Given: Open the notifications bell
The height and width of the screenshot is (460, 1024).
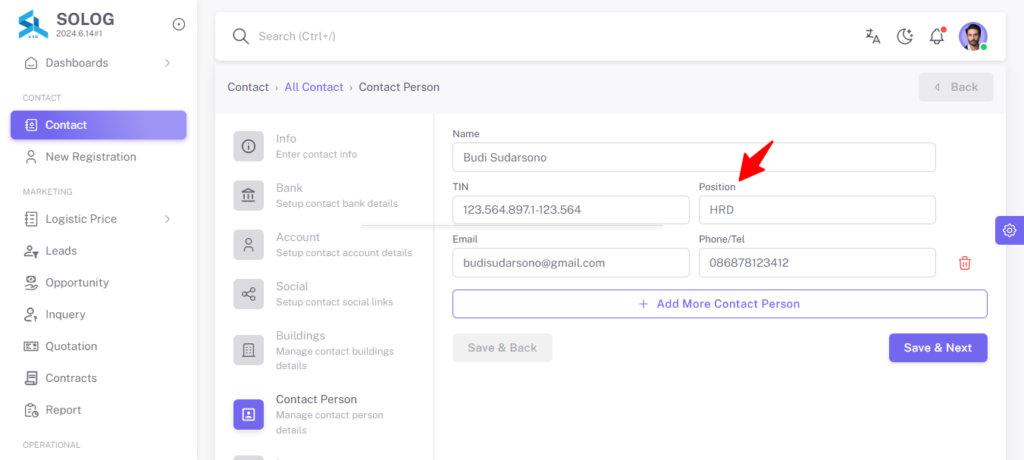Looking at the screenshot, I should click(937, 36).
